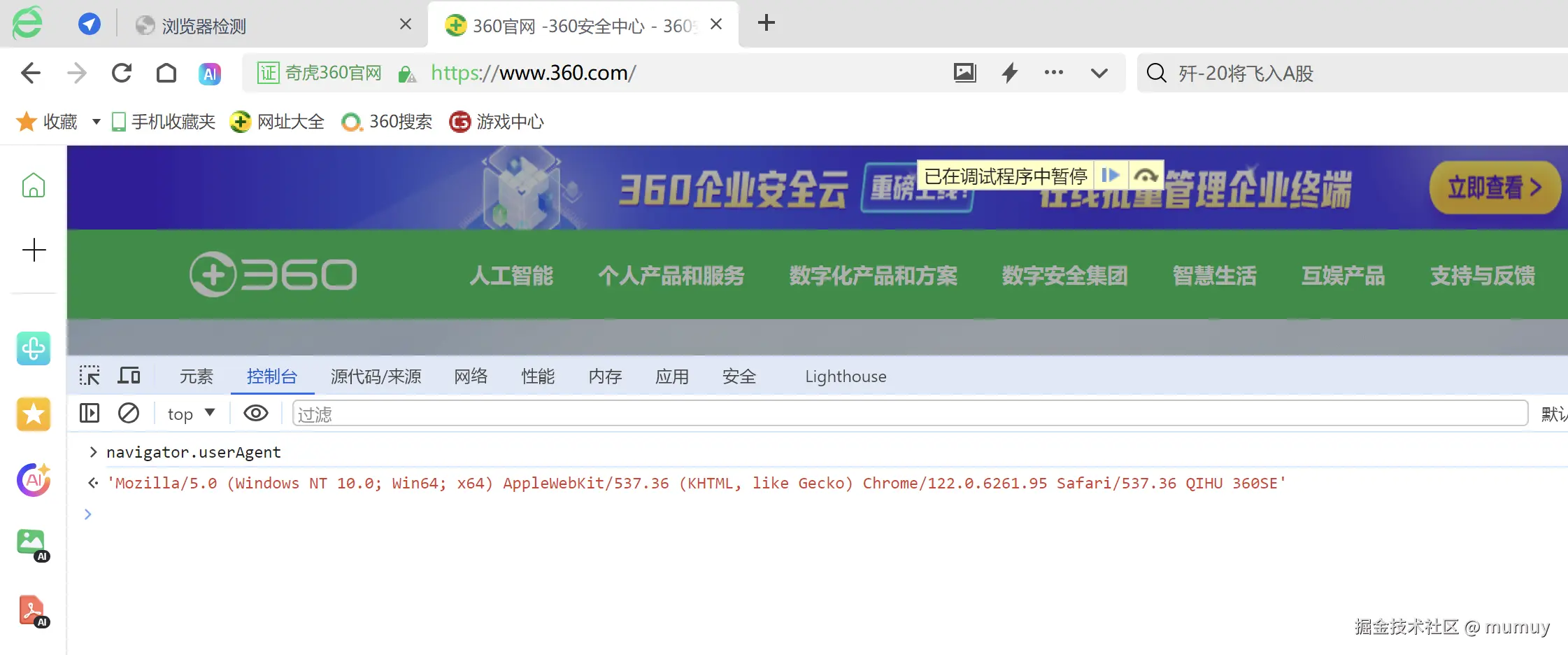This screenshot has width=1568, height=655.
Task: Open the blue paper-plane pinned tab
Action: coord(89,24)
